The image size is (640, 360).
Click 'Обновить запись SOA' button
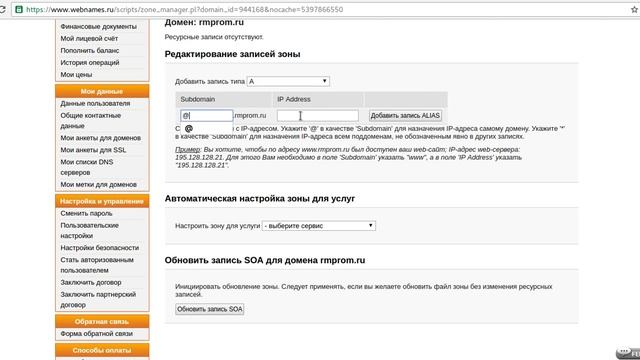click(209, 309)
